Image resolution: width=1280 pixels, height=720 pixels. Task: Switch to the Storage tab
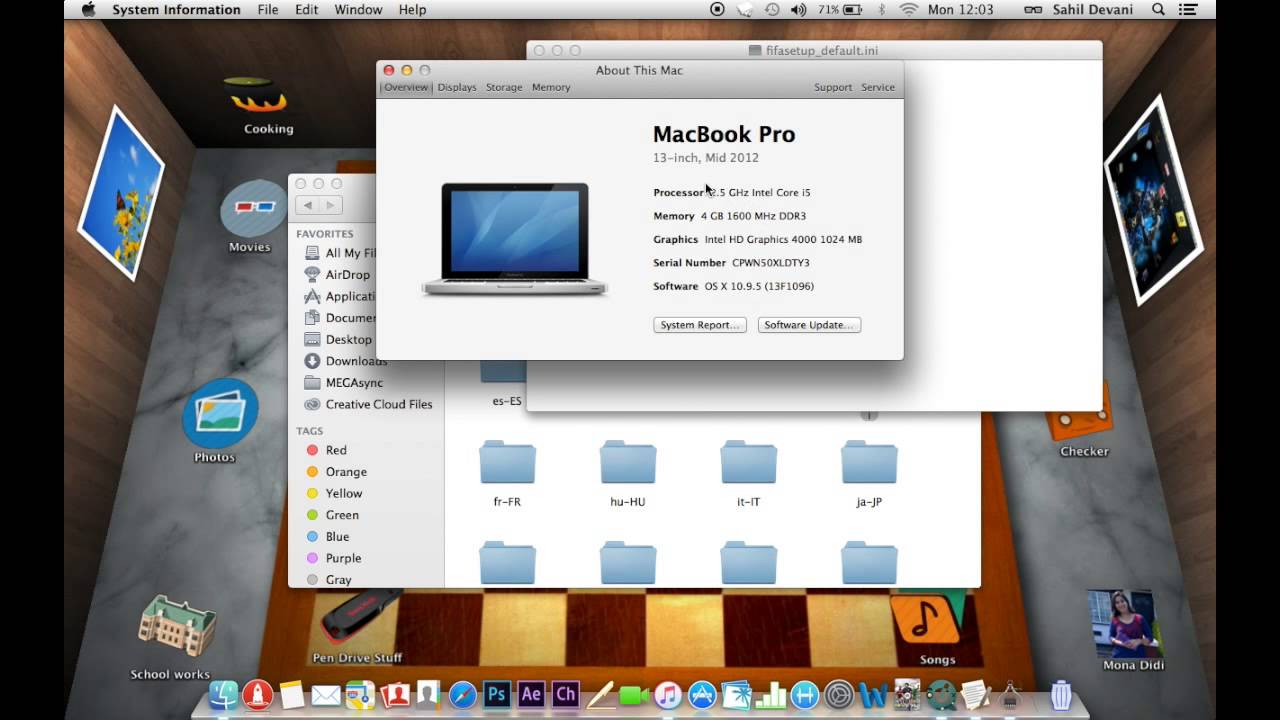click(504, 87)
